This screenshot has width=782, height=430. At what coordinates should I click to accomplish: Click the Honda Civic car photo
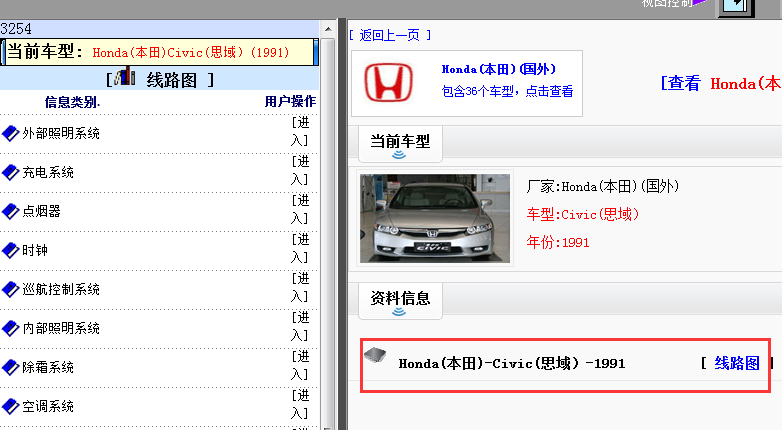click(x=435, y=218)
